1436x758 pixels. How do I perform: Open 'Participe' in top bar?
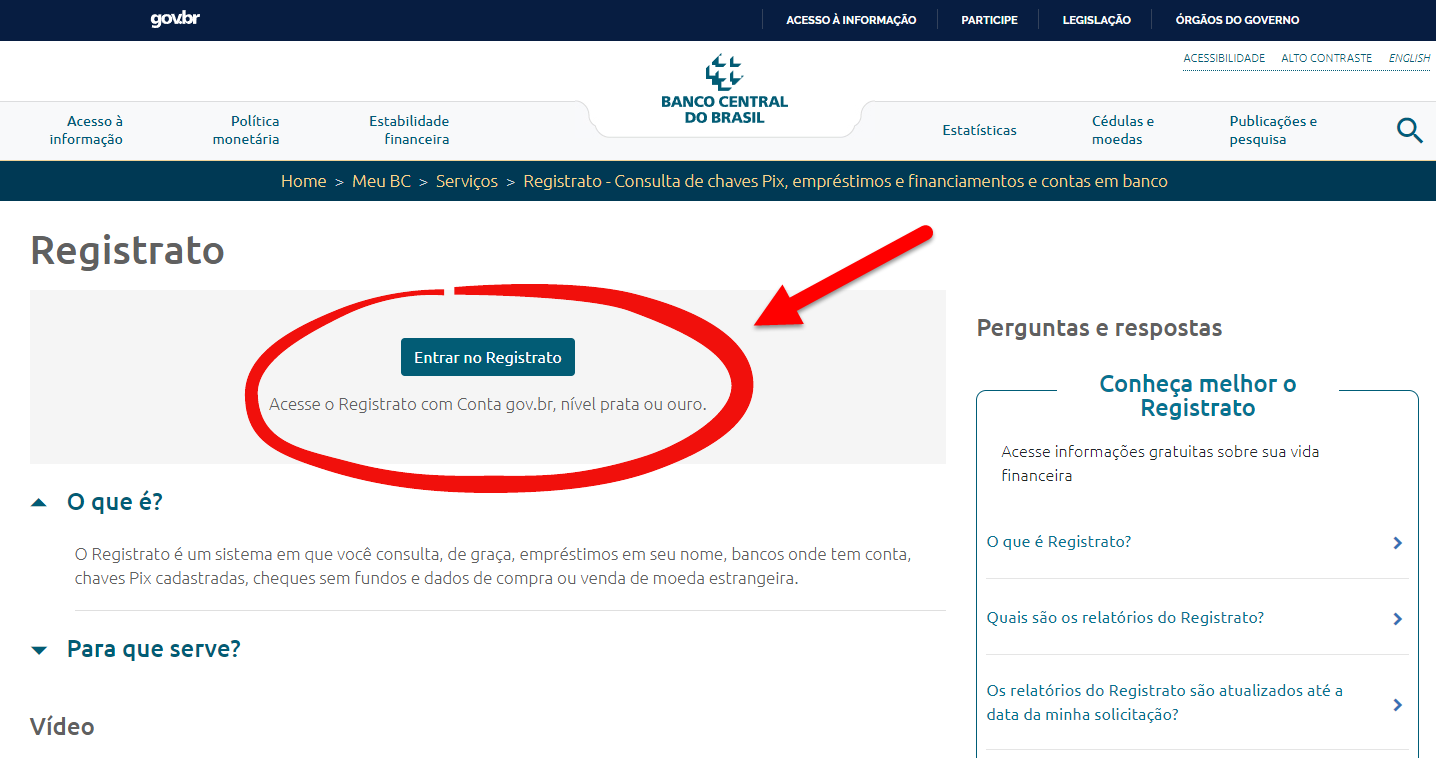(989, 20)
